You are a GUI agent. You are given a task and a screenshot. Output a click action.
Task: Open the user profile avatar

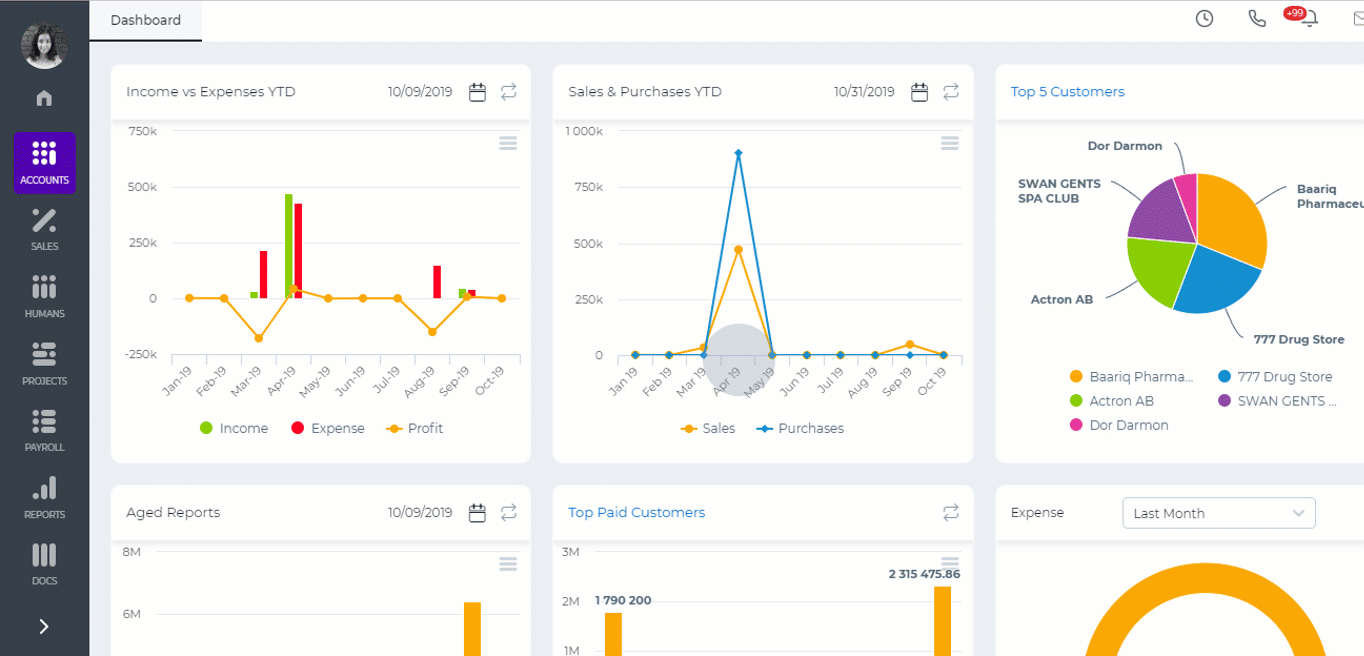coord(44,45)
